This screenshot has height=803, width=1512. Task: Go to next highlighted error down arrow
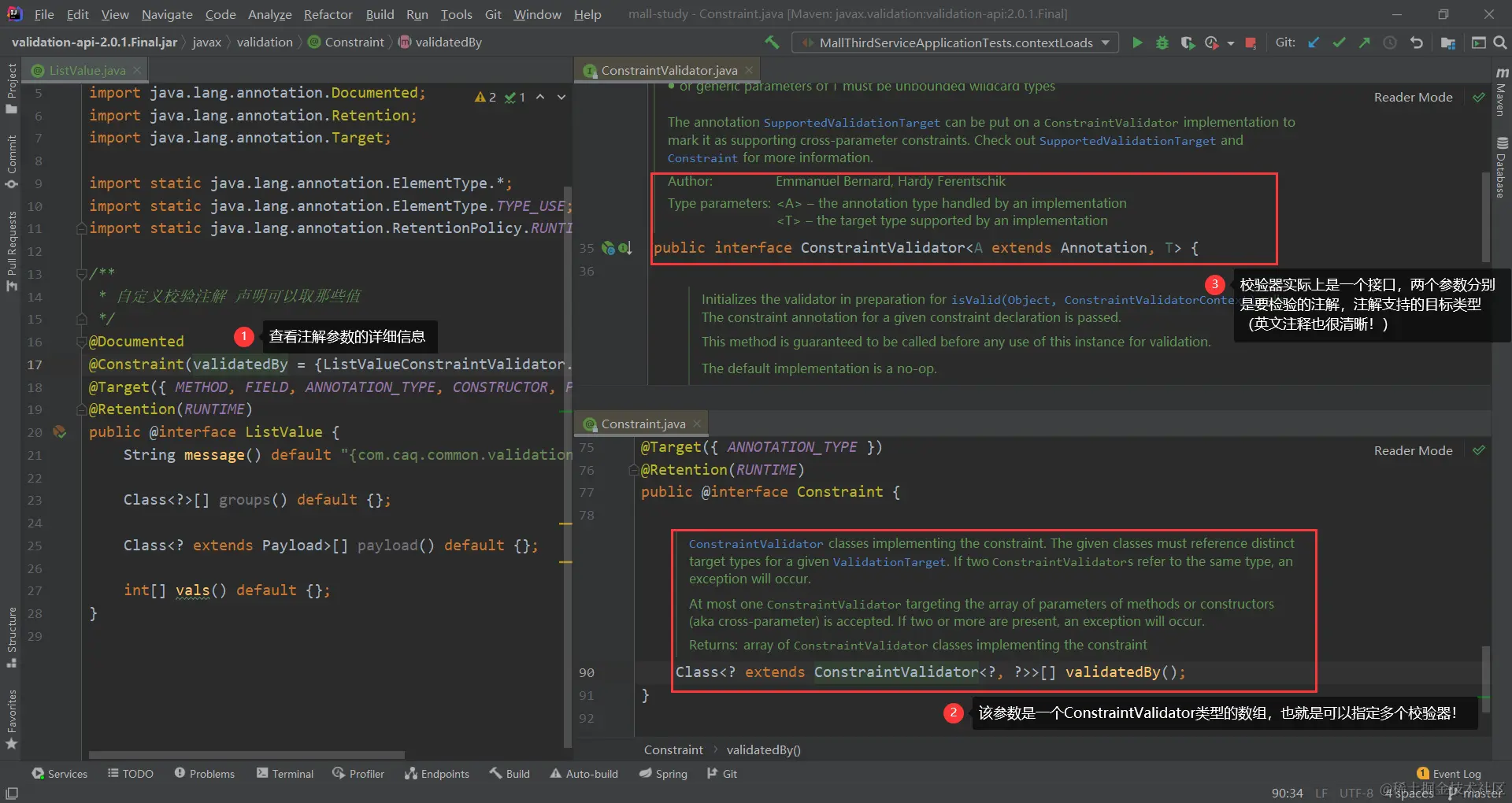point(561,97)
